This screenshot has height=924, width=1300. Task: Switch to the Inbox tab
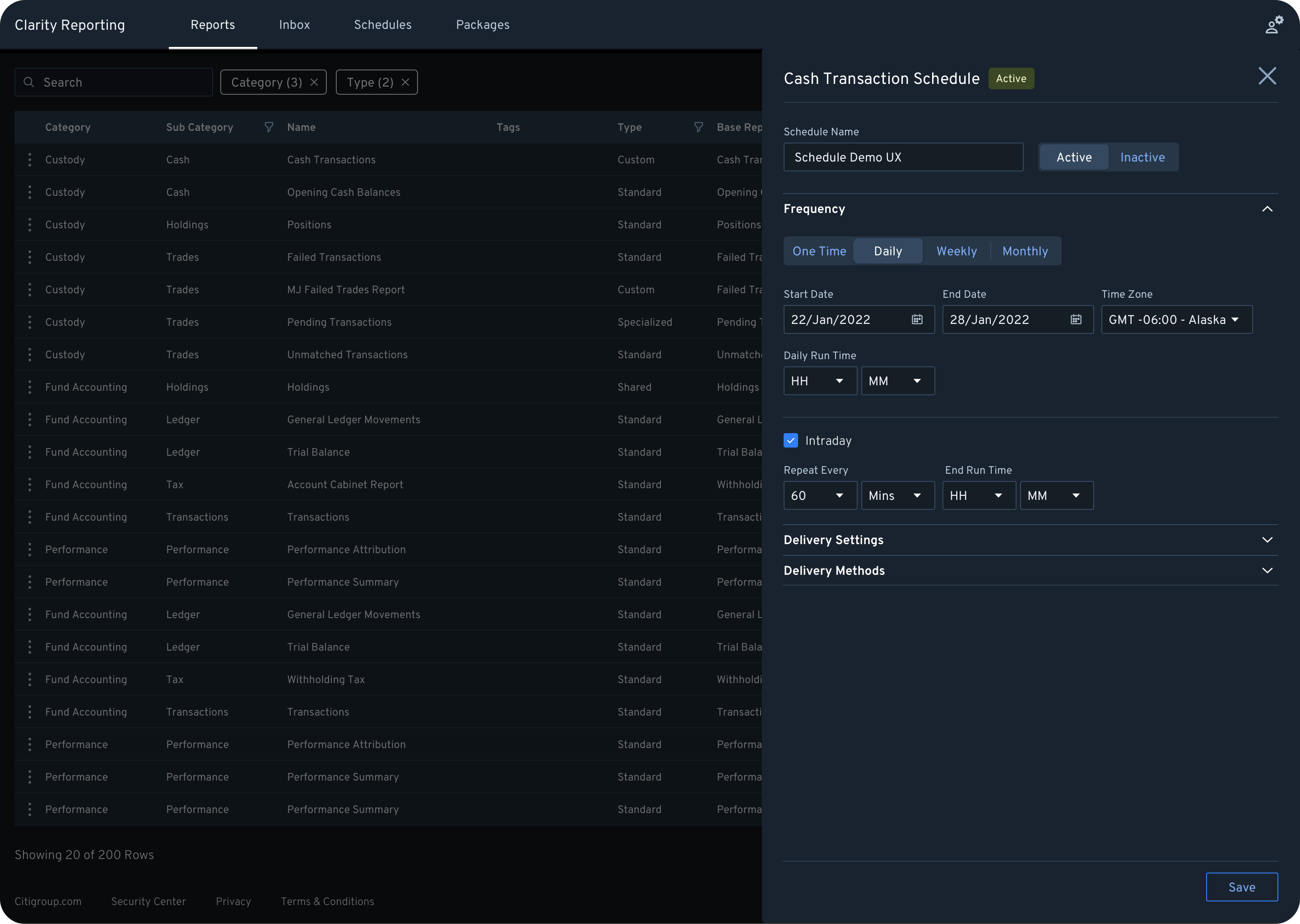[294, 25]
